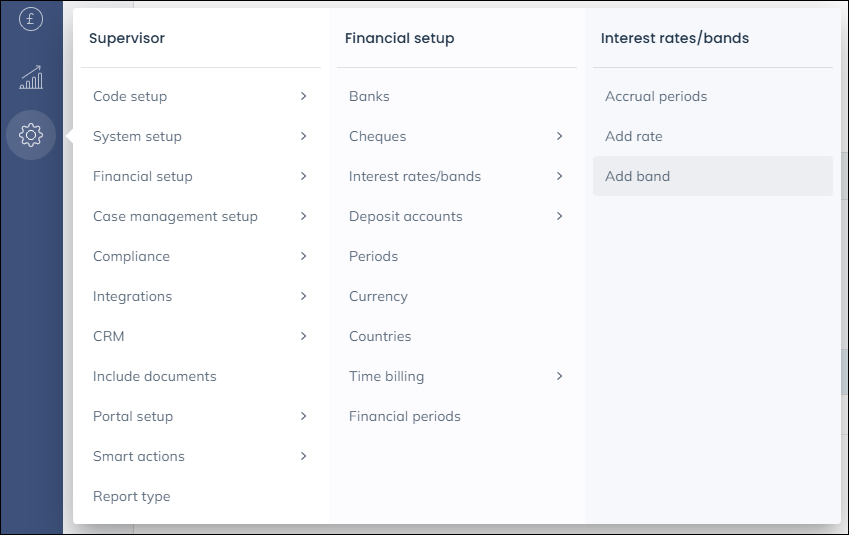
Task: Select Add band menu option
Action: (638, 176)
